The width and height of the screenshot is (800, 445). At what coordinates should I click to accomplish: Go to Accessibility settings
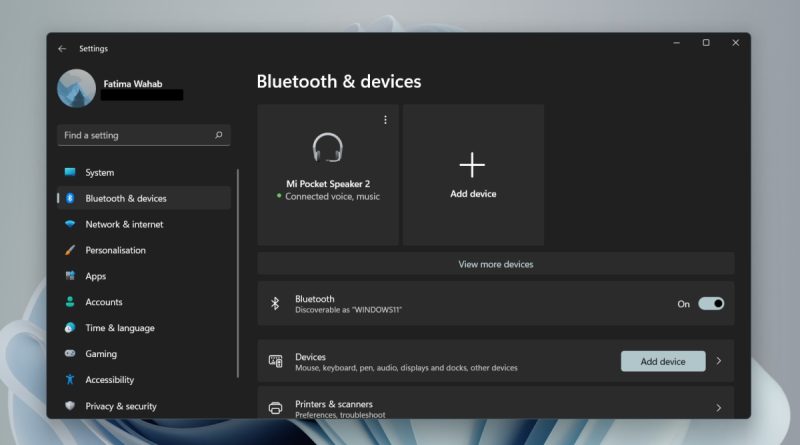tap(144, 379)
